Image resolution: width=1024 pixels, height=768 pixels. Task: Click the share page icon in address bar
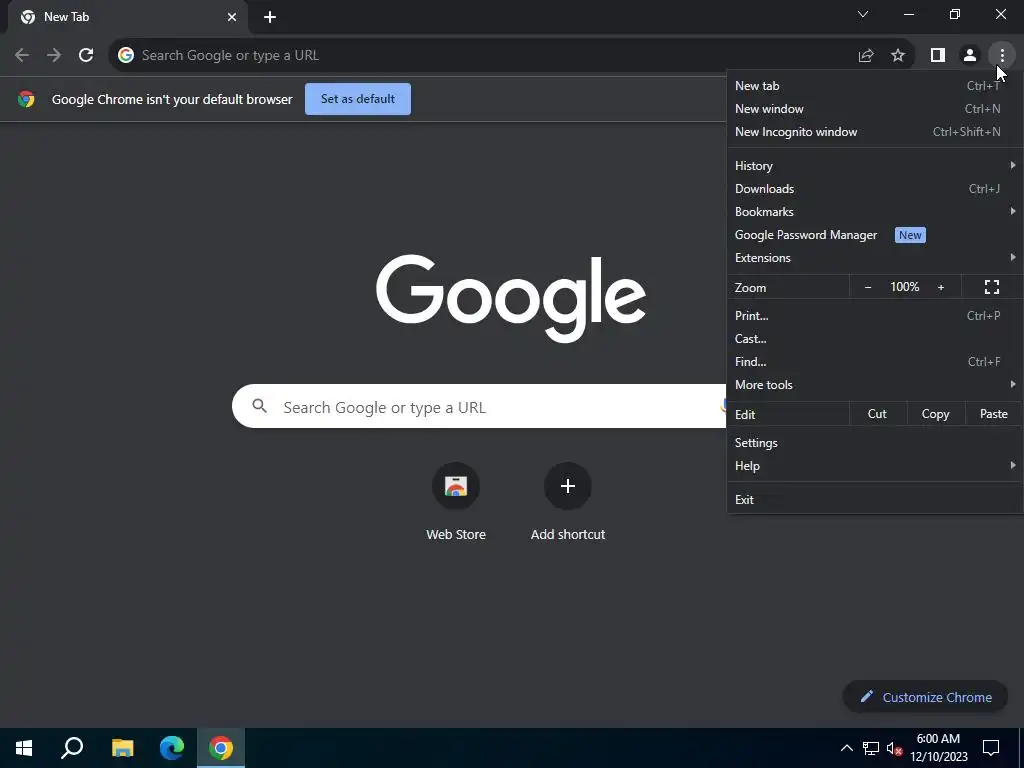[866, 56]
